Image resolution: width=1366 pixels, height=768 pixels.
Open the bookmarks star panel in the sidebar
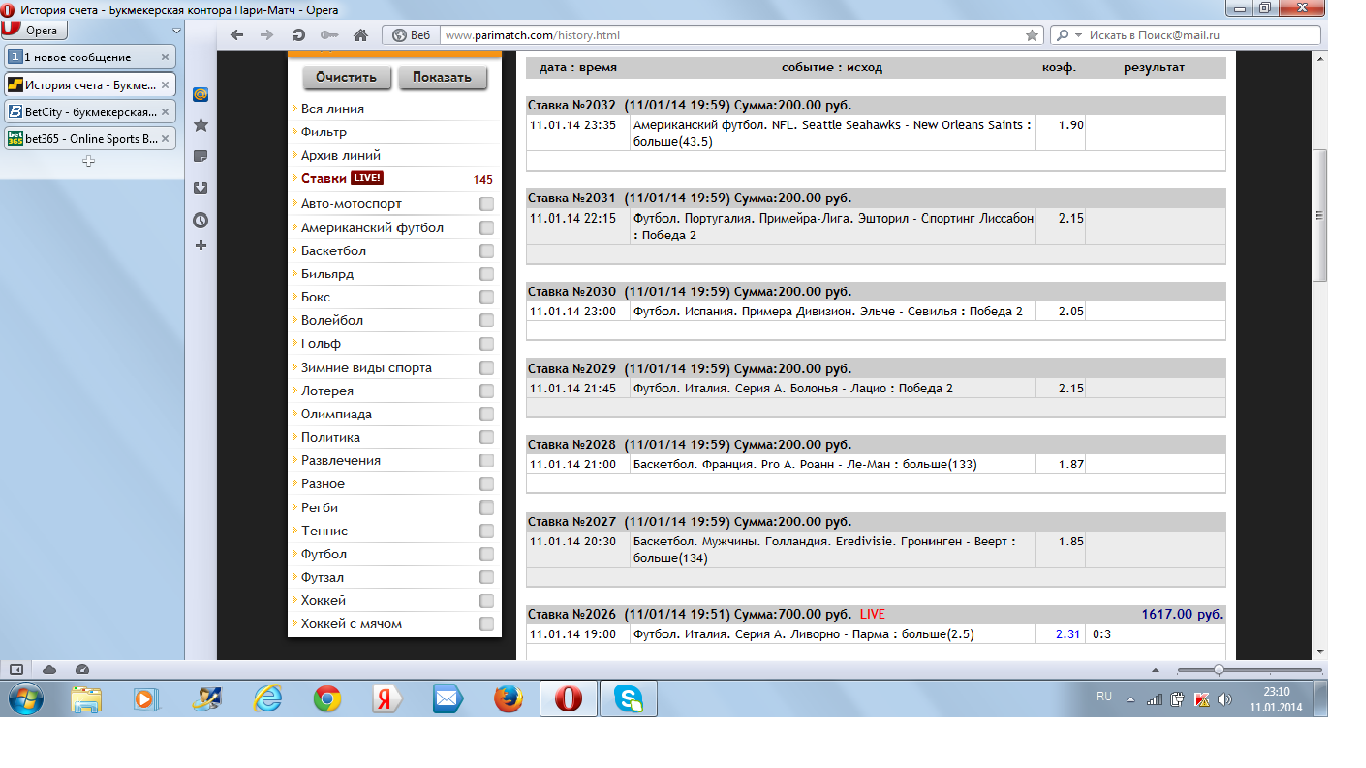coord(200,125)
